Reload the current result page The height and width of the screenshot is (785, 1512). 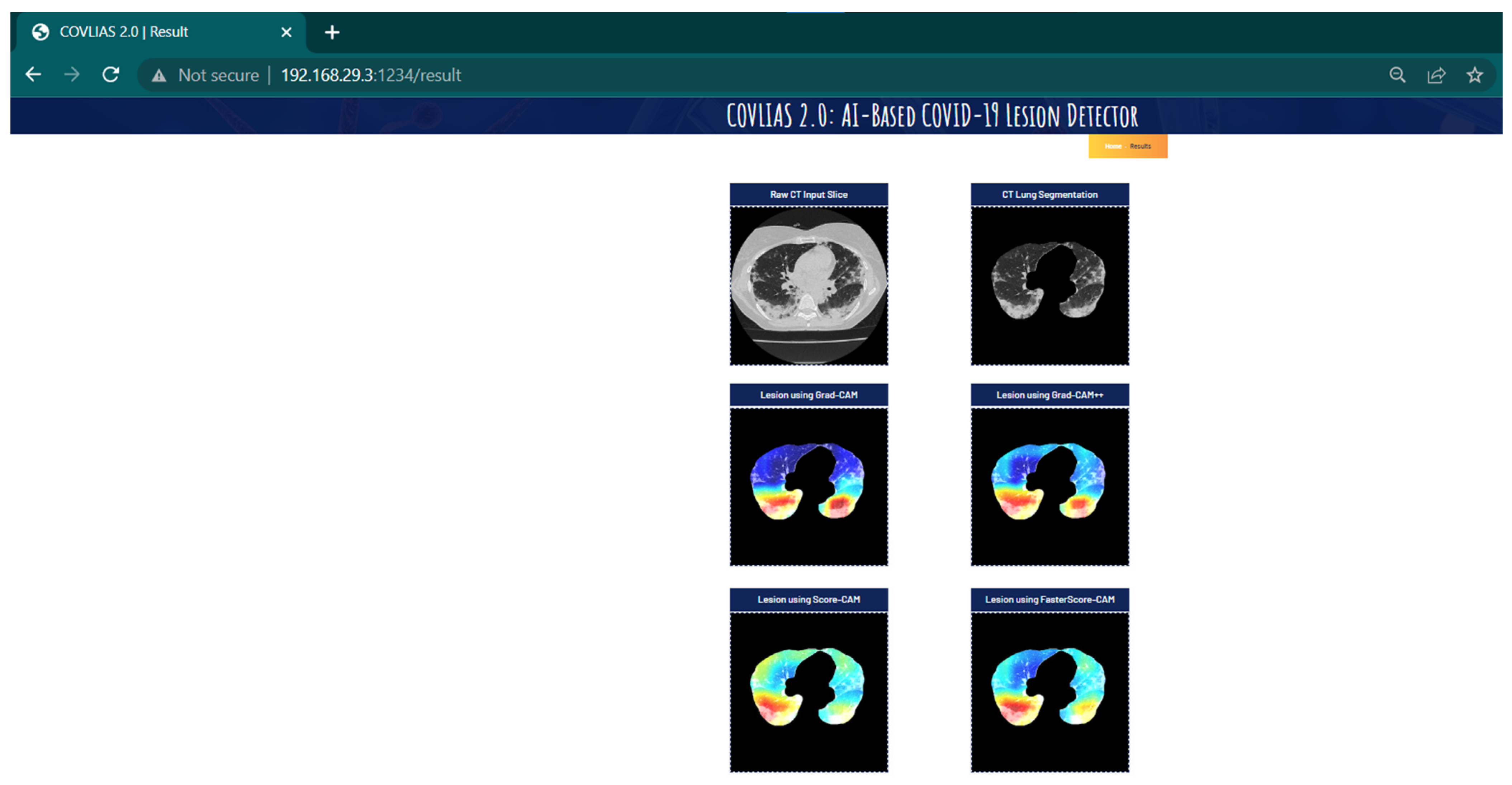point(110,75)
